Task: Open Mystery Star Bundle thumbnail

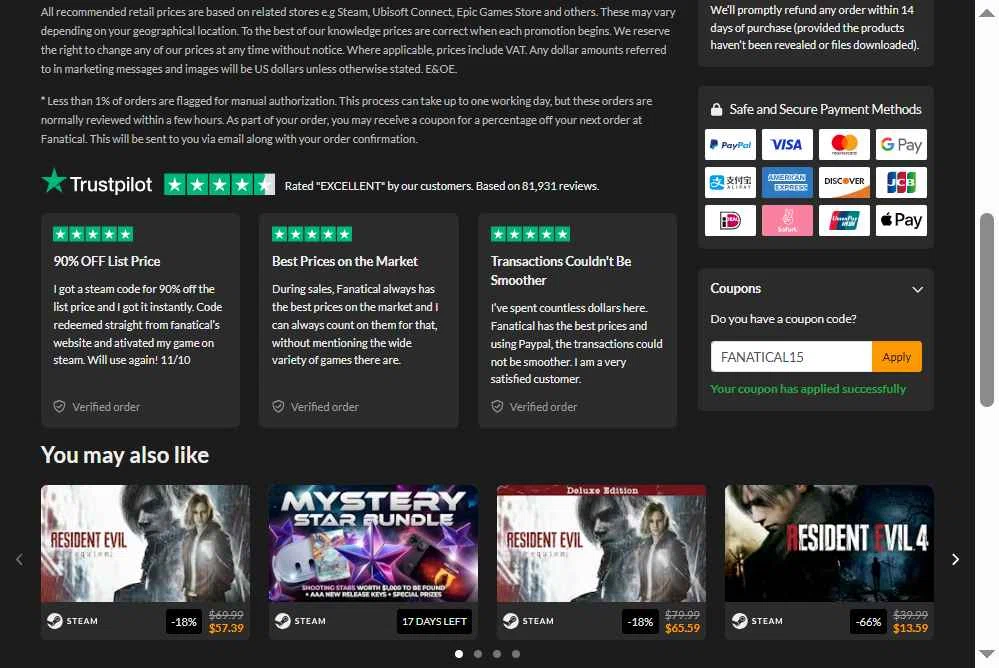Action: point(373,544)
